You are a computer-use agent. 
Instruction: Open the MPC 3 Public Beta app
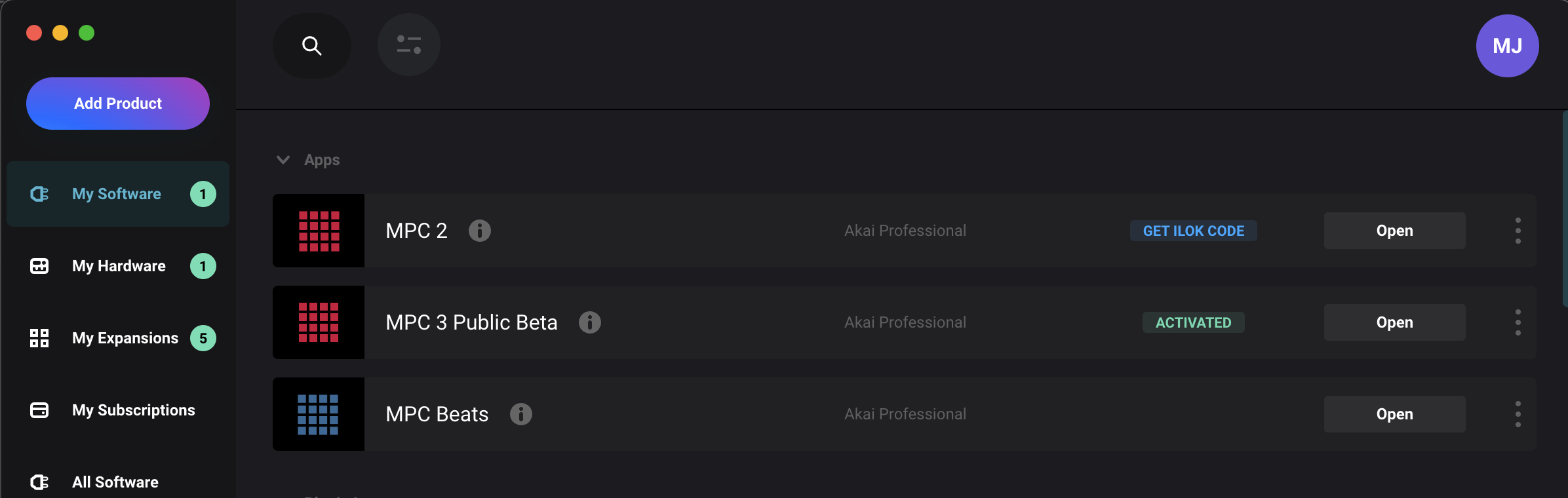point(1395,322)
